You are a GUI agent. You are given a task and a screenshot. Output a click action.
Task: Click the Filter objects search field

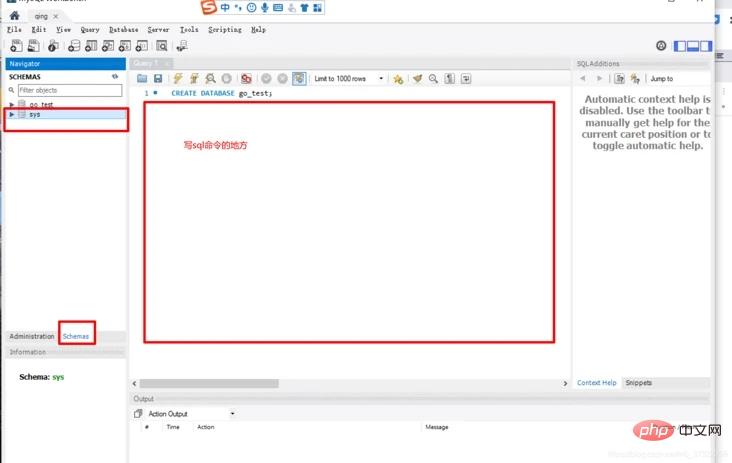pyautogui.click(x=70, y=90)
